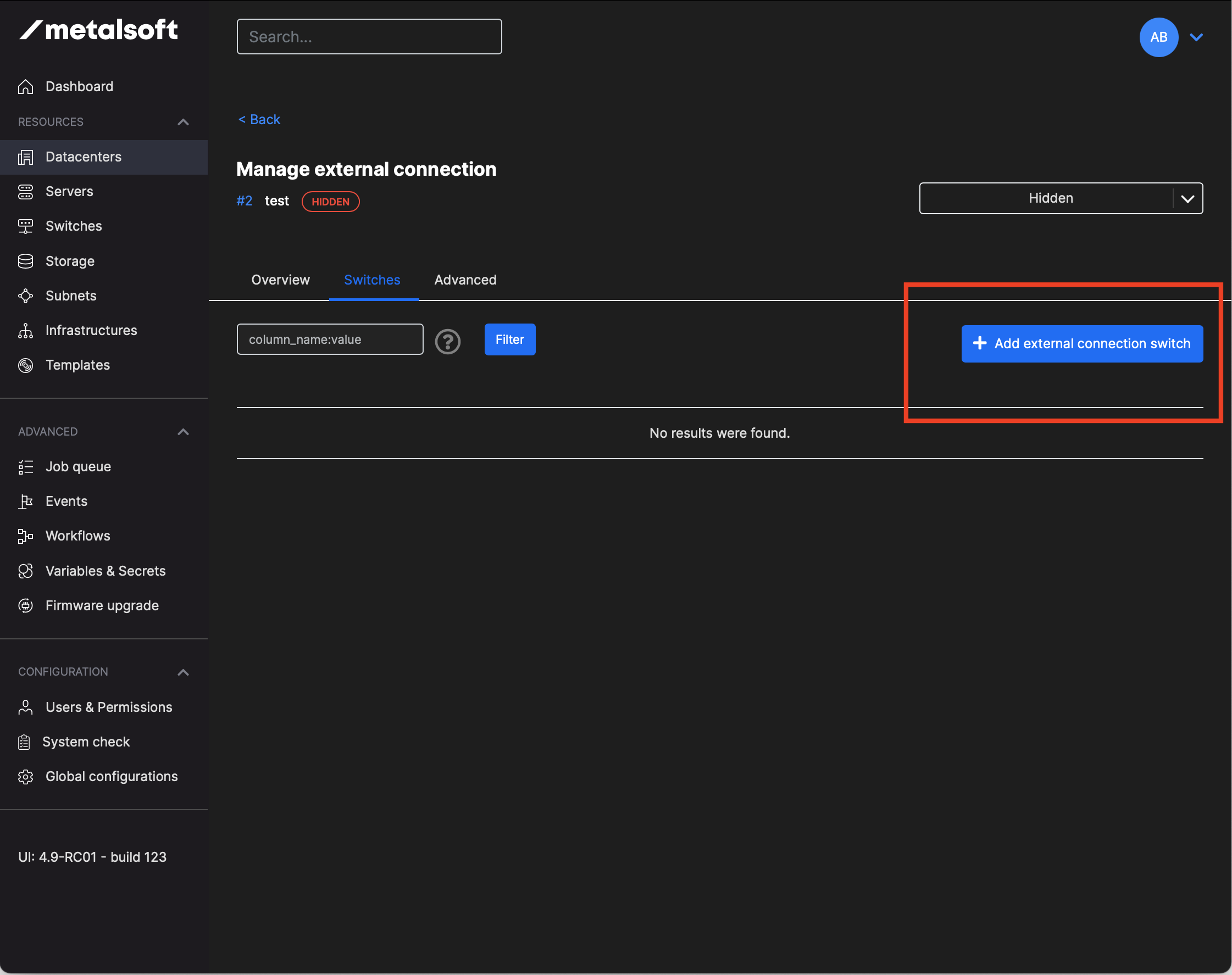Click the Subnets icon

click(x=26, y=296)
